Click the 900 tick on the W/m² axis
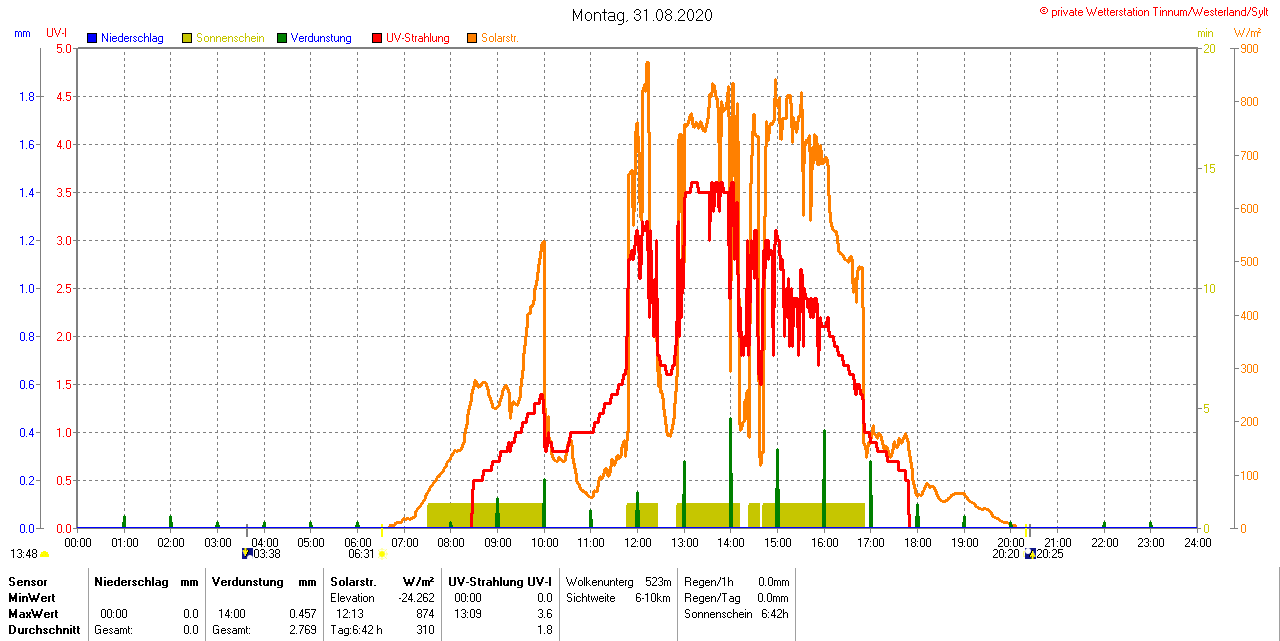 pyautogui.click(x=1248, y=48)
